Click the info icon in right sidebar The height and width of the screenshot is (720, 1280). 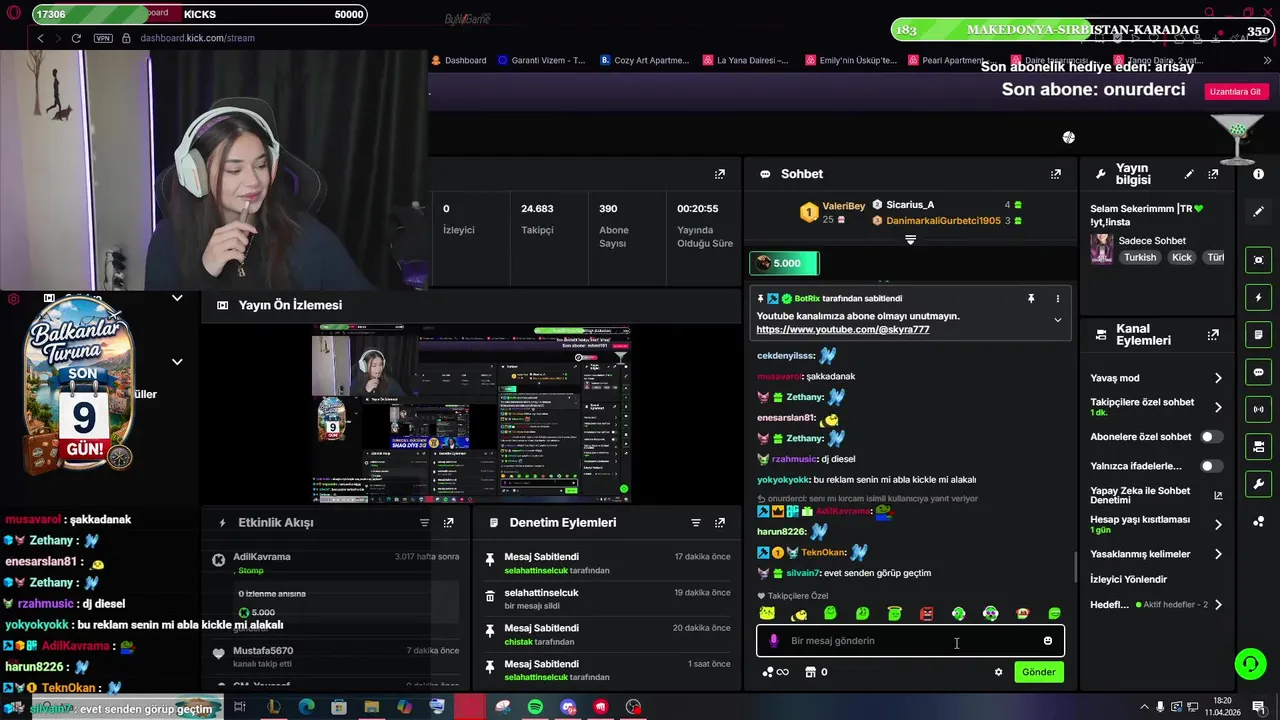click(1258, 174)
